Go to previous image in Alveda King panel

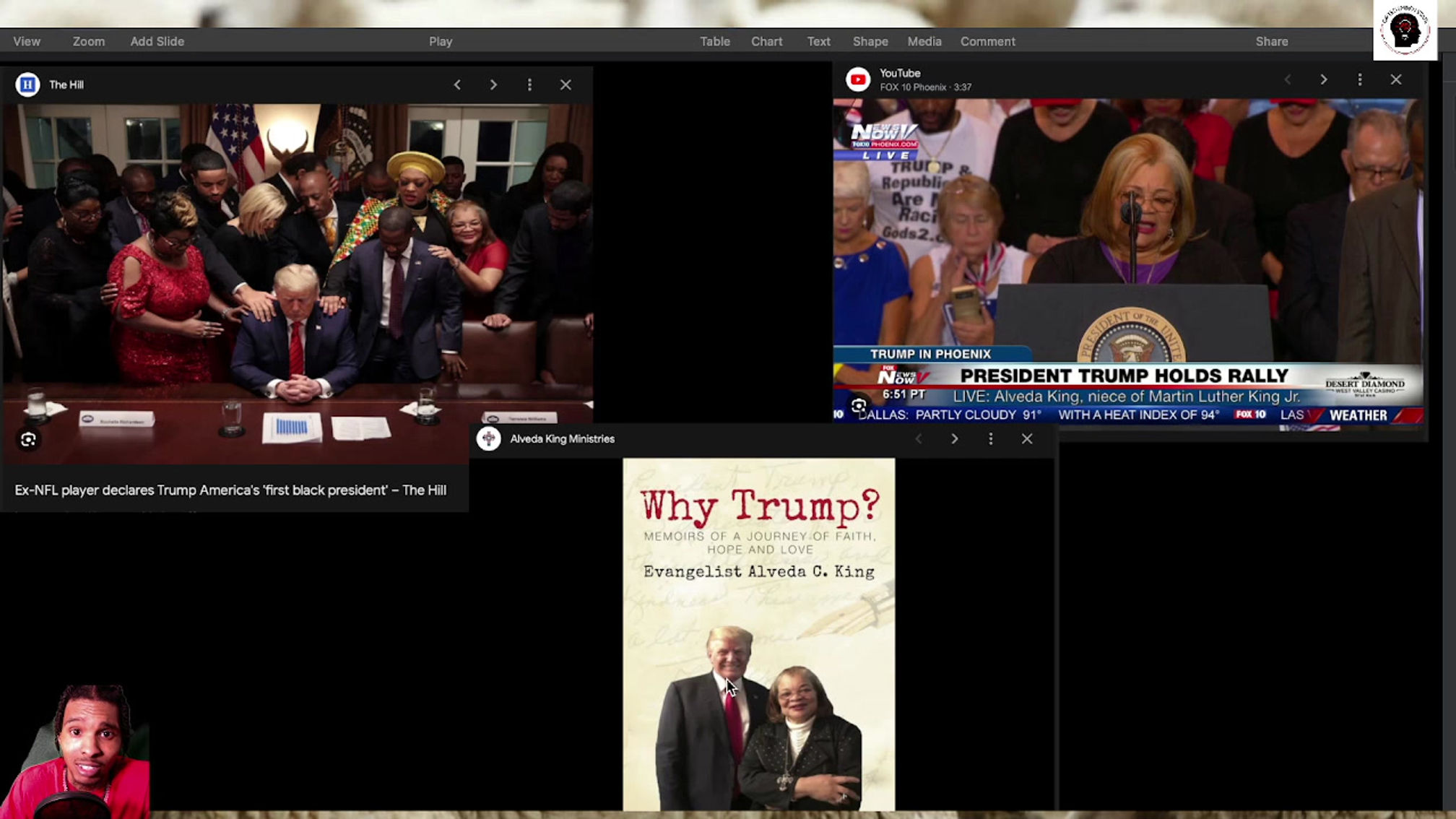(918, 438)
